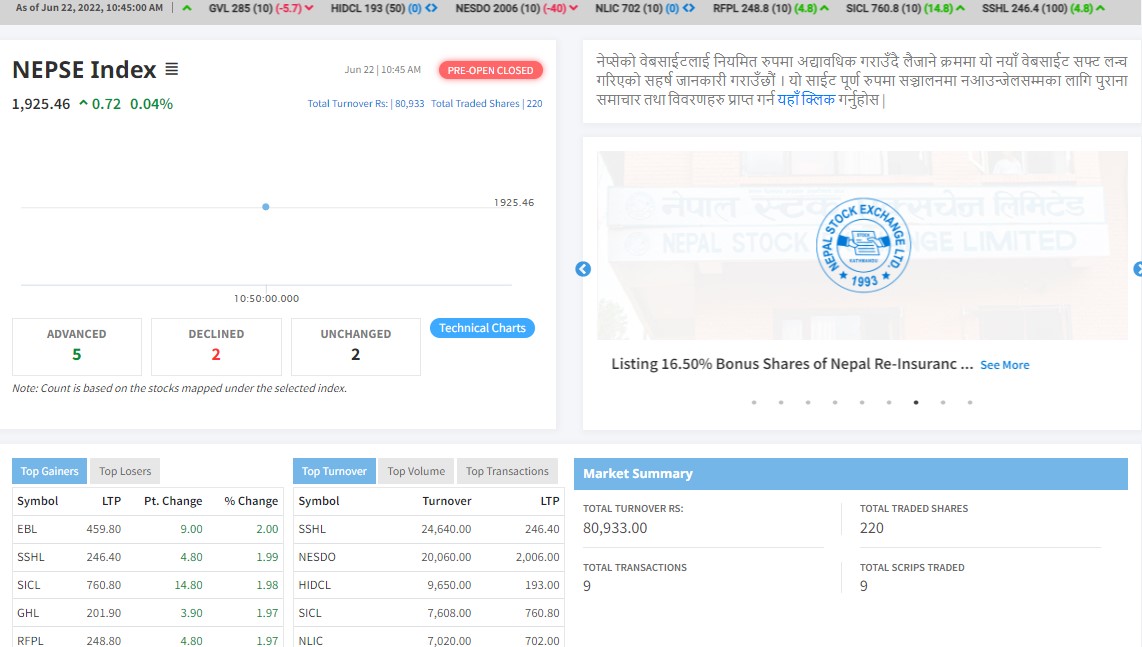Select the active seventh carousel dot
The width and height of the screenshot is (1142, 647).
[915, 402]
